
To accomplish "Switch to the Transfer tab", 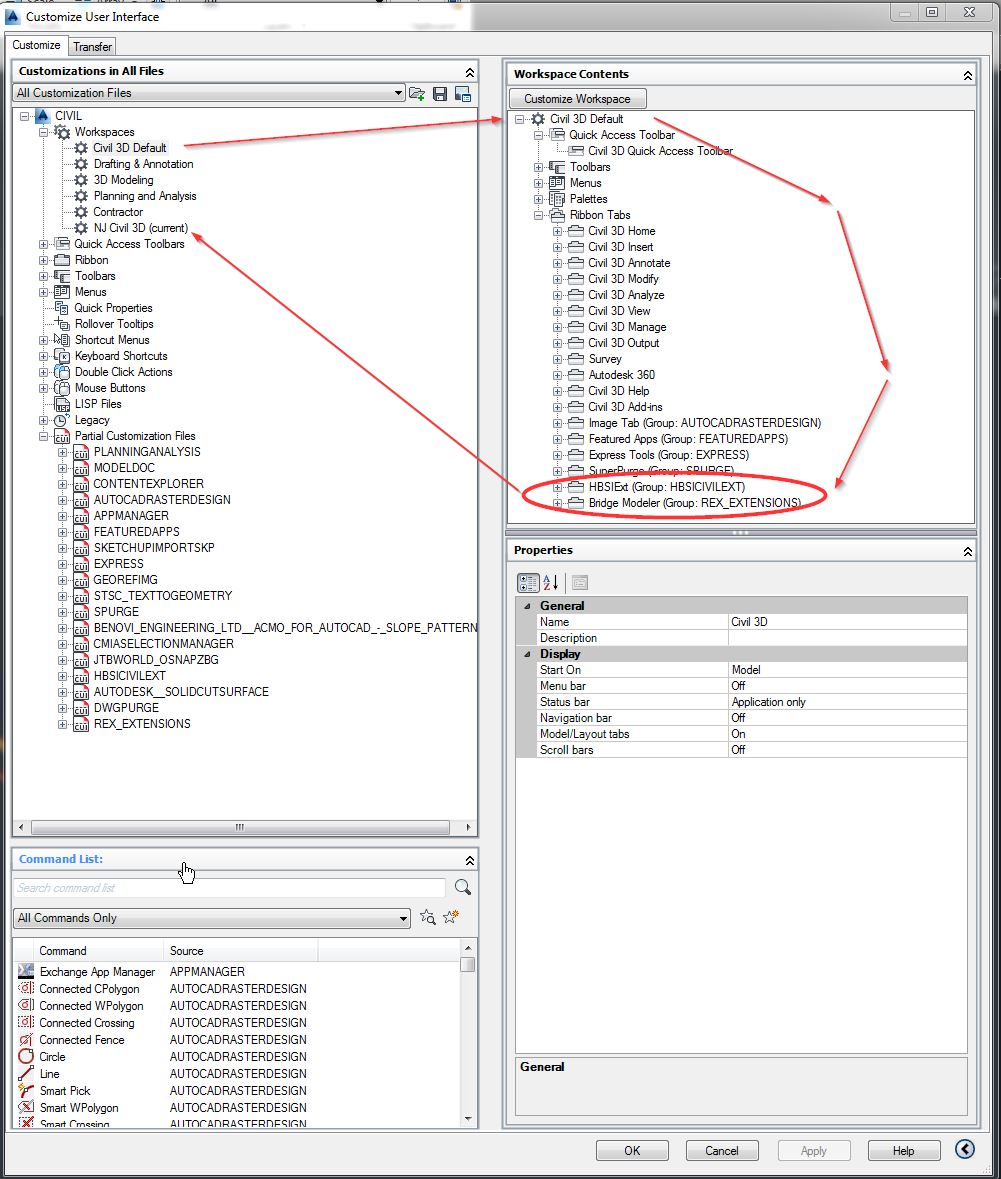I will point(92,46).
